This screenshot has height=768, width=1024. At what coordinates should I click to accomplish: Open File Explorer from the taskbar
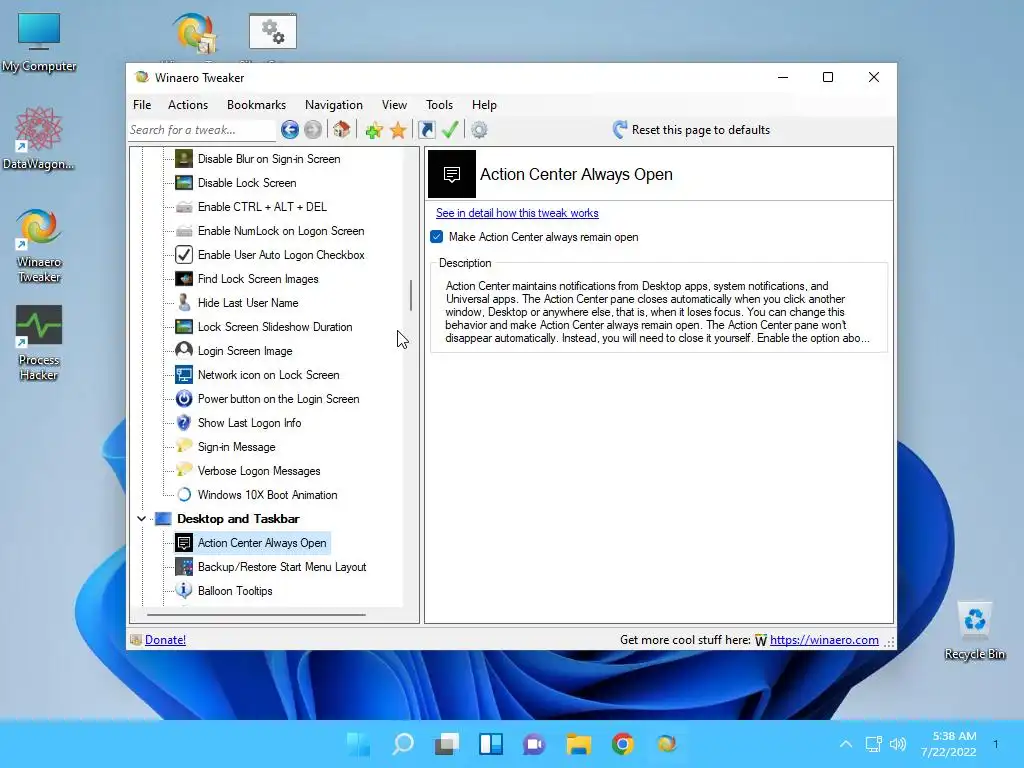579,744
